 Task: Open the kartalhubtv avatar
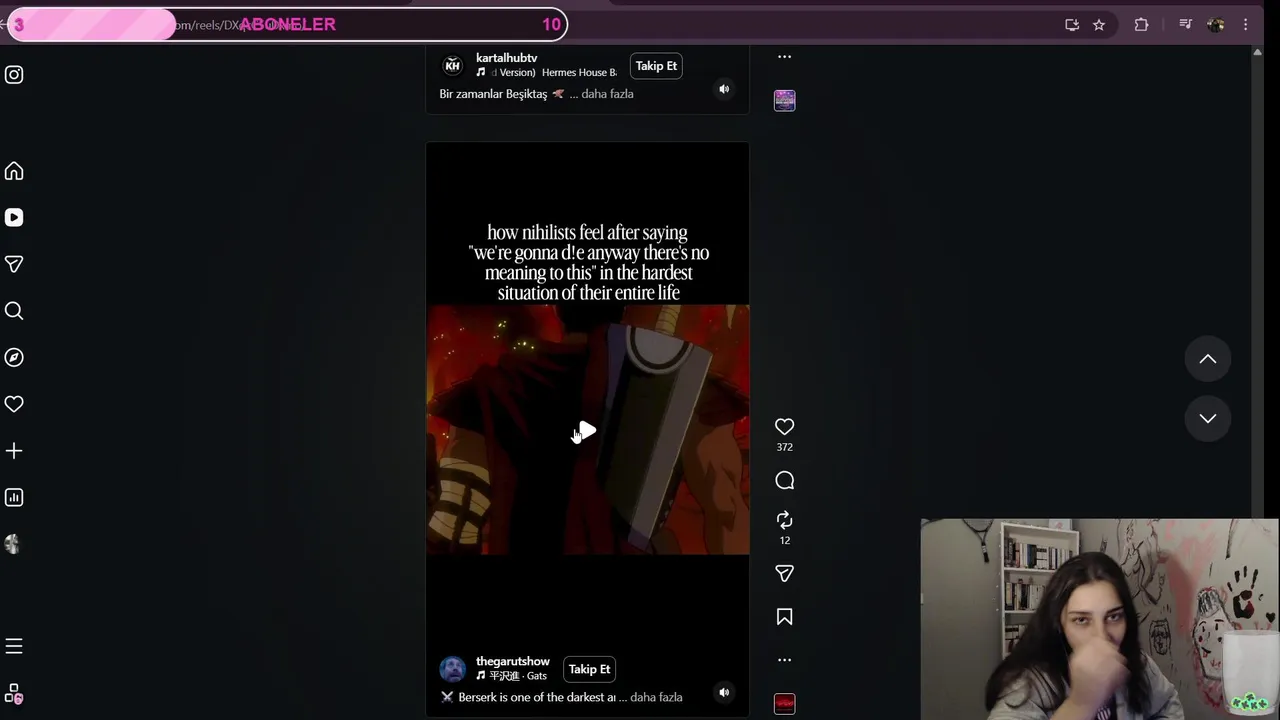pos(452,66)
